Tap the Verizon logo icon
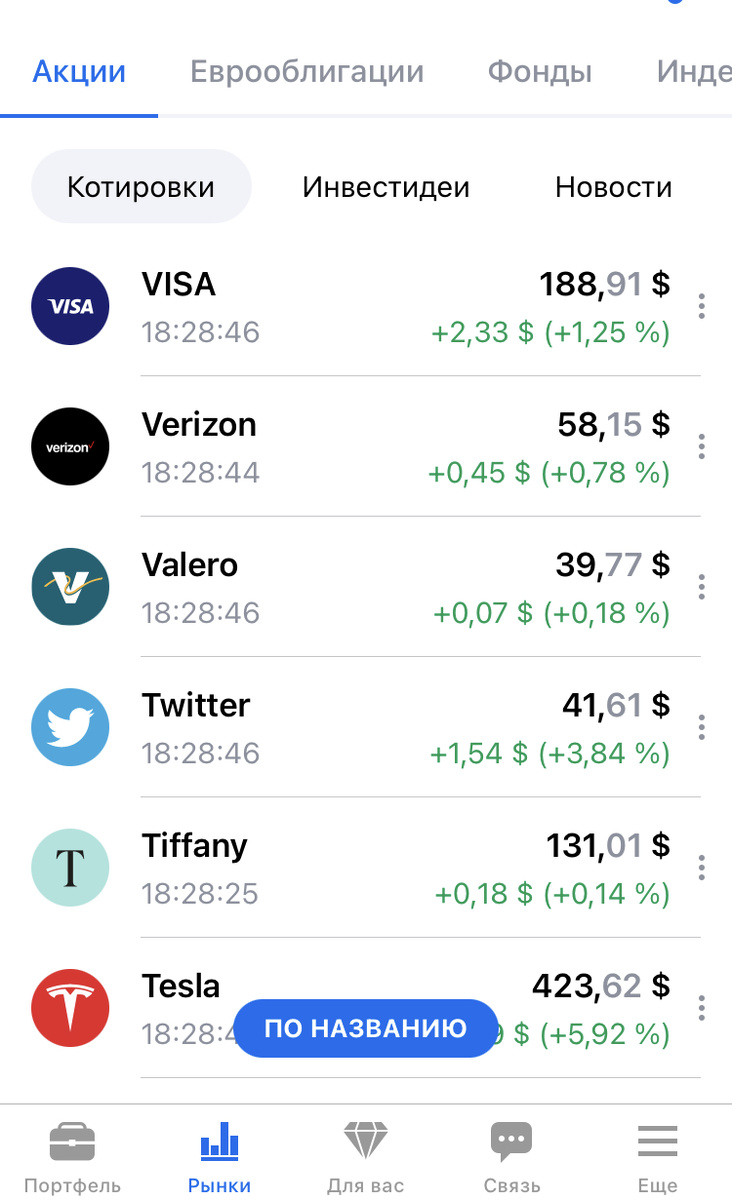This screenshot has height=1200, width=732. pos(70,446)
